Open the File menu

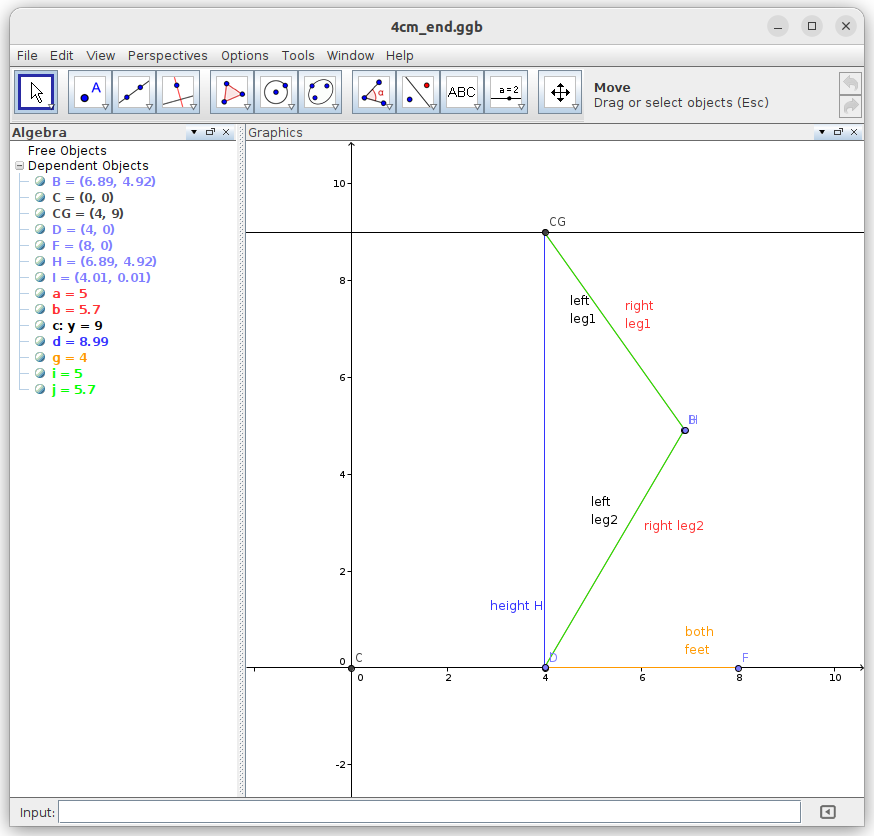click(27, 56)
